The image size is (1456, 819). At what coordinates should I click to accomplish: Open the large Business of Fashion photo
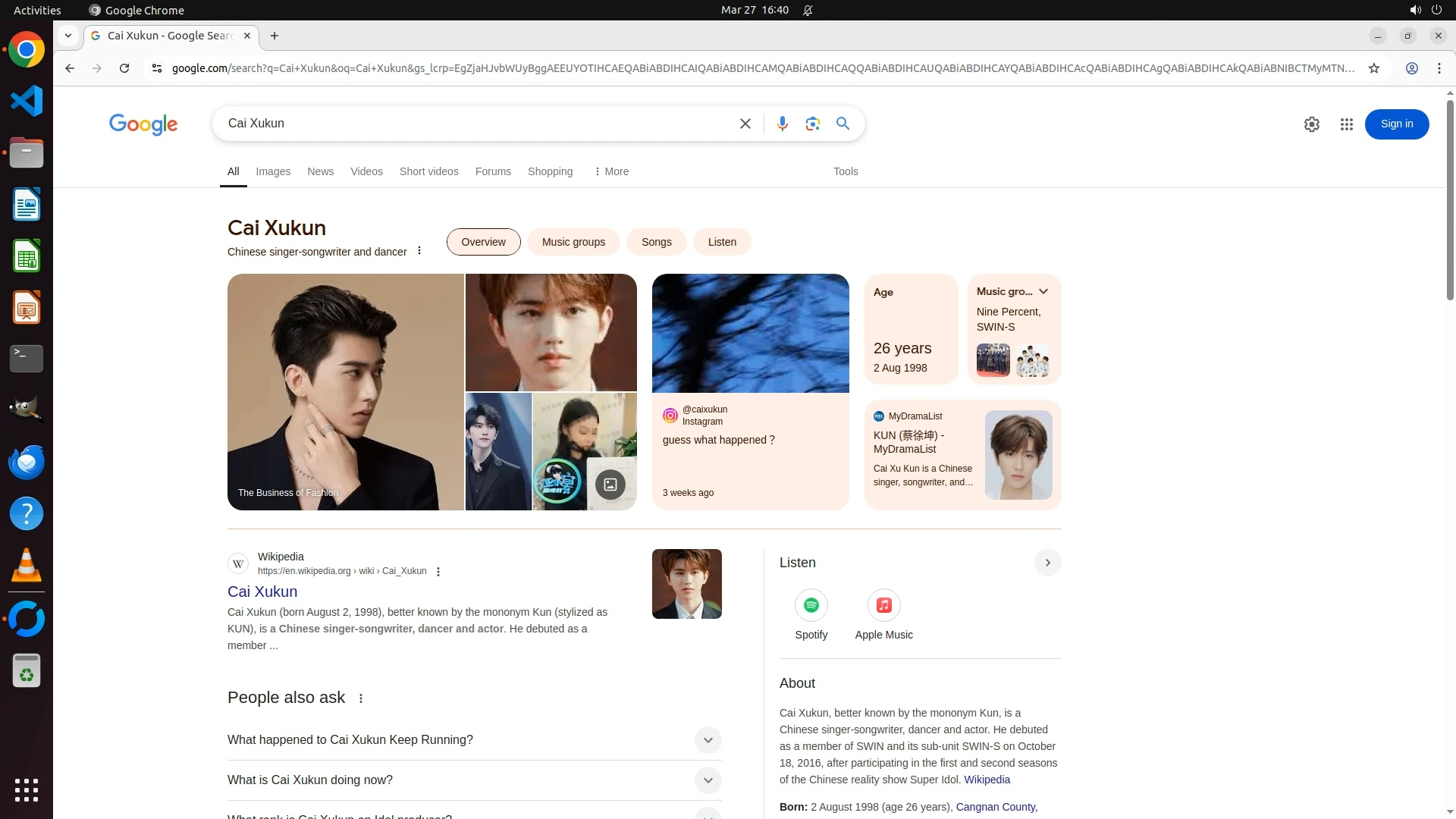click(346, 391)
